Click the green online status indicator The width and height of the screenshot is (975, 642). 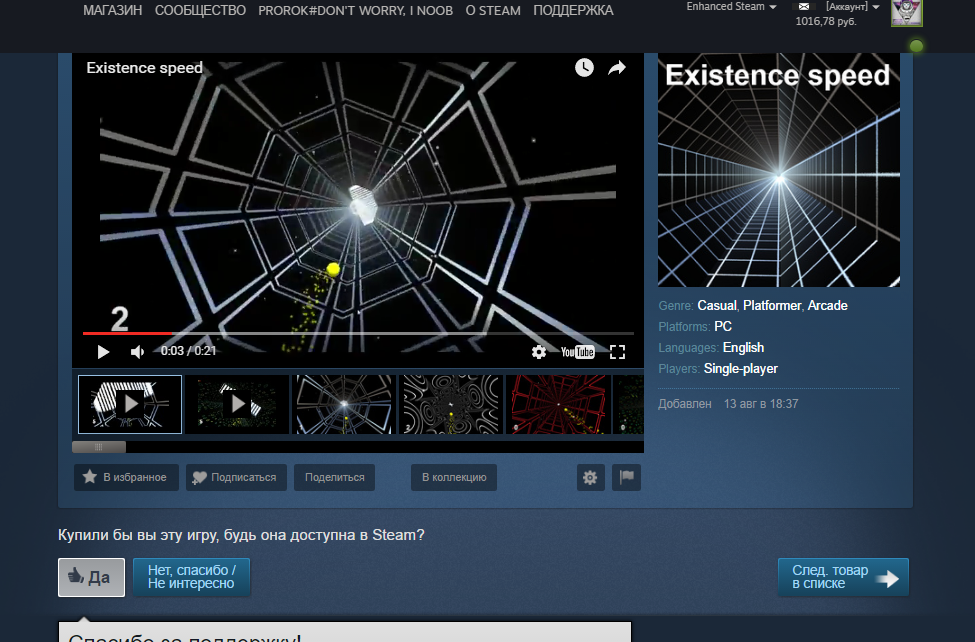pyautogui.click(x=916, y=46)
